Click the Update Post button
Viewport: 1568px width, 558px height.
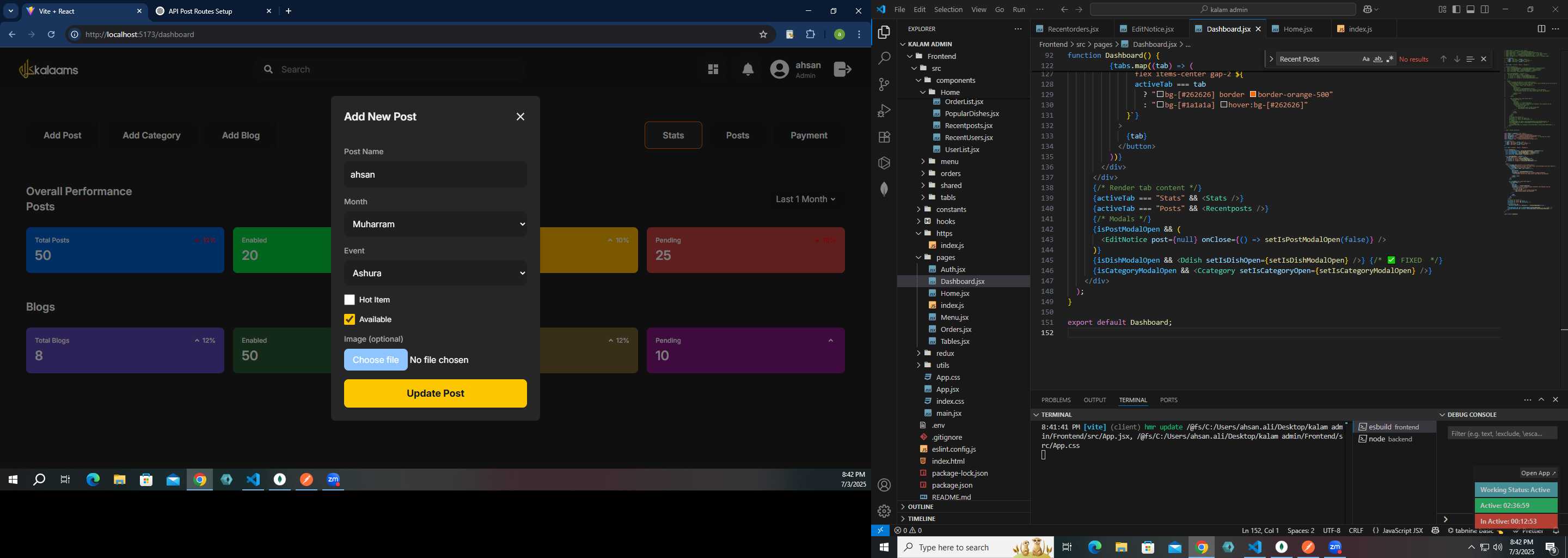pos(435,393)
